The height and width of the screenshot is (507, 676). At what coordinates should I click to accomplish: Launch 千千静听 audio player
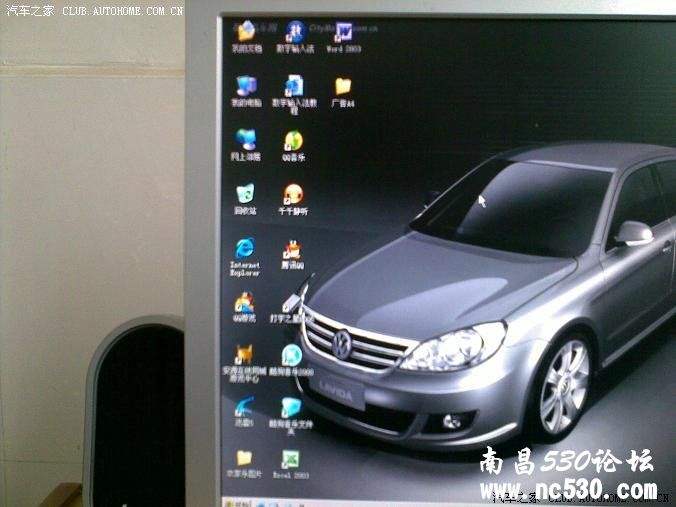point(293,194)
